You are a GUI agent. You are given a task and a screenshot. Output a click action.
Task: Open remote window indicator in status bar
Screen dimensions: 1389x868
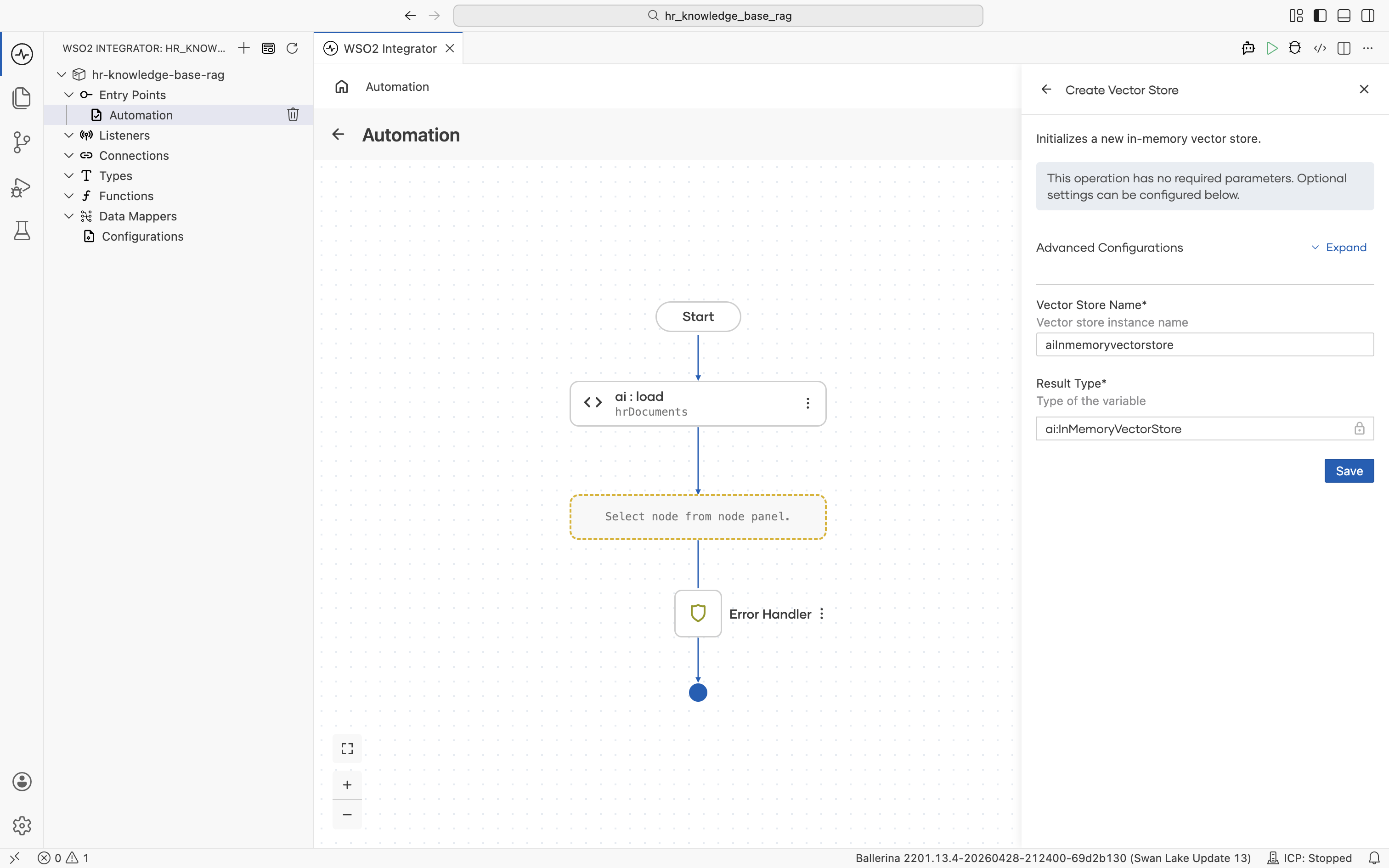(x=15, y=858)
